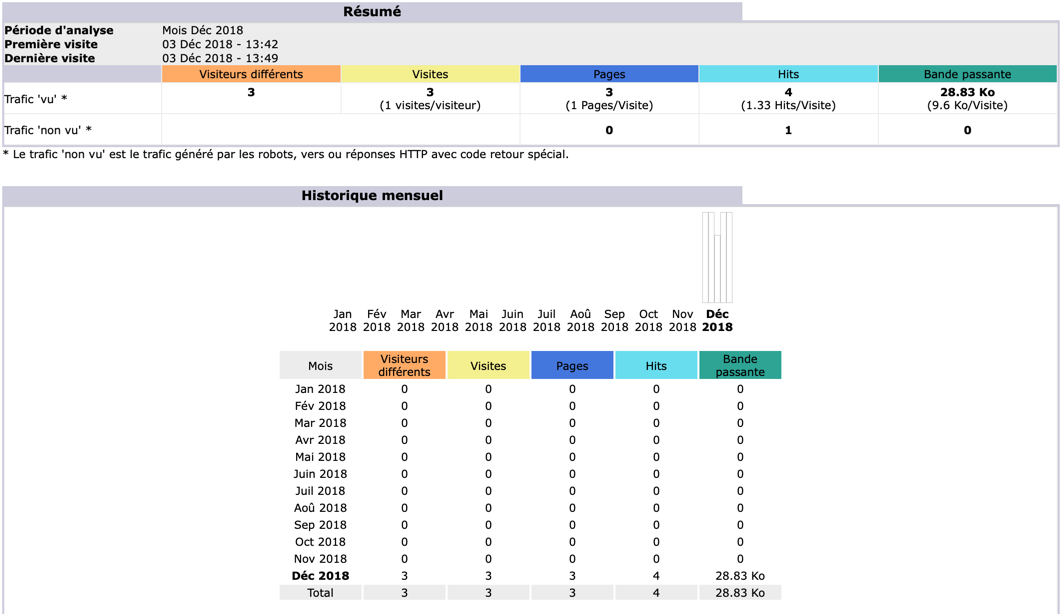The width and height of the screenshot is (1062, 614).
Task: Click the 28.83 Ko value in summary
Action: [967, 92]
